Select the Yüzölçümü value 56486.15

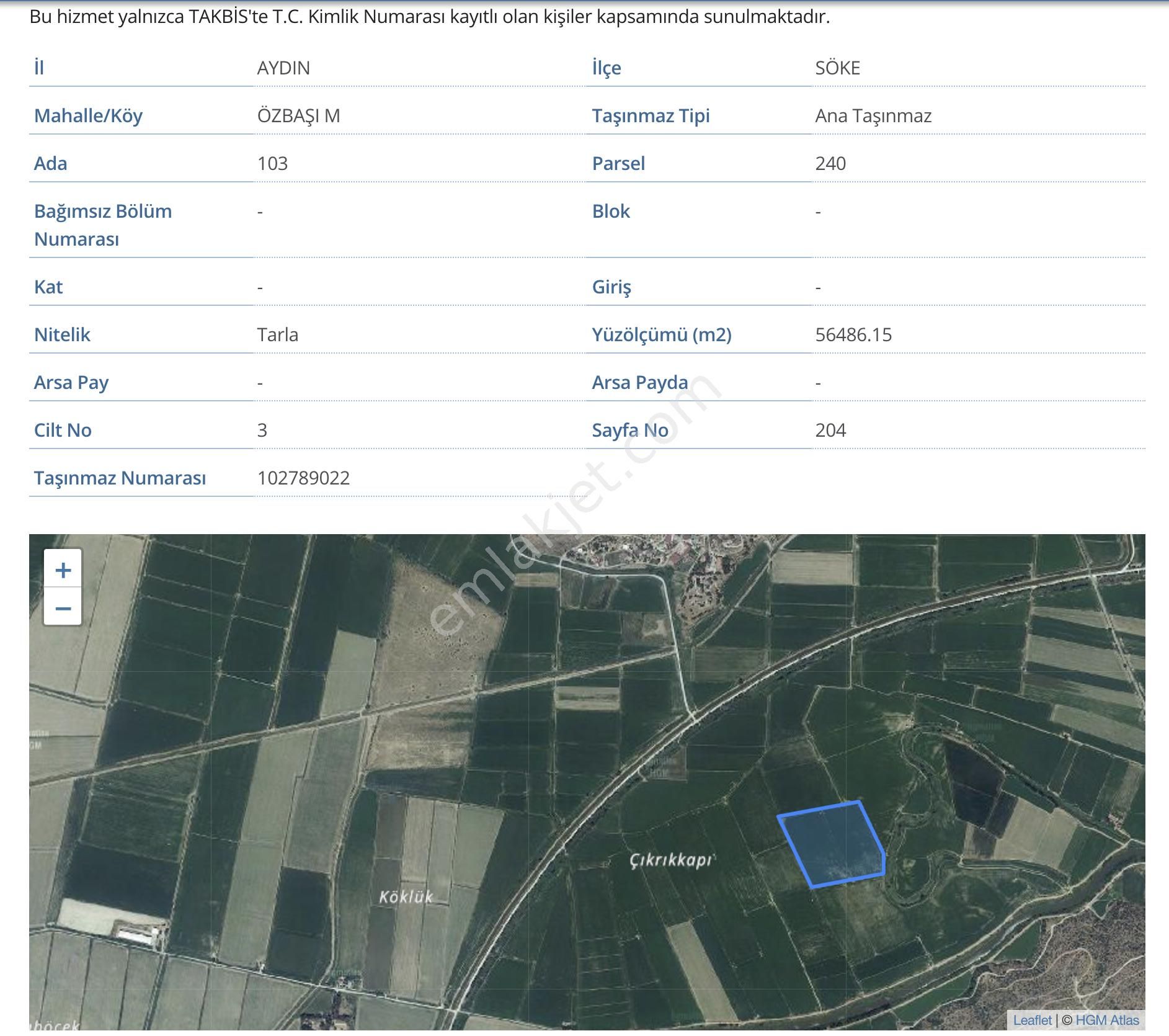pos(853,334)
